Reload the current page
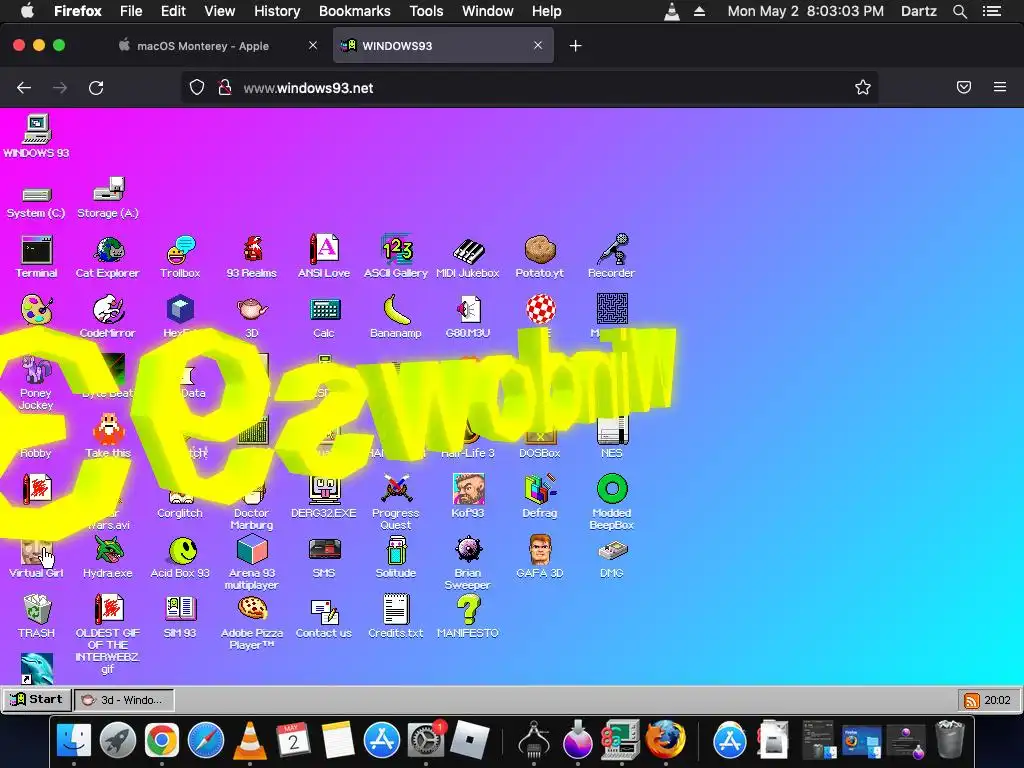This screenshot has width=1024, height=768. tap(96, 88)
